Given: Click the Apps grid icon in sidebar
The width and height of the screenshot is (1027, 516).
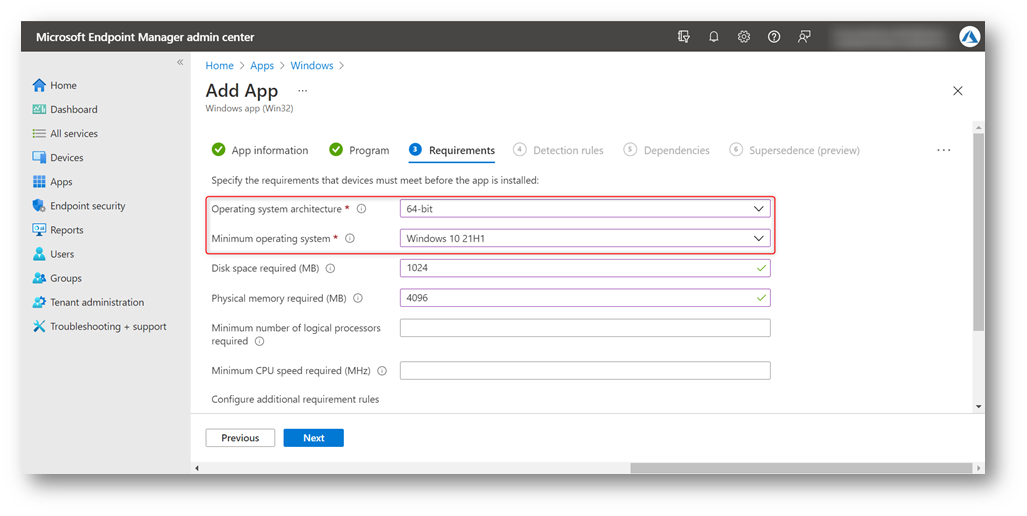Looking at the screenshot, I should coord(39,182).
